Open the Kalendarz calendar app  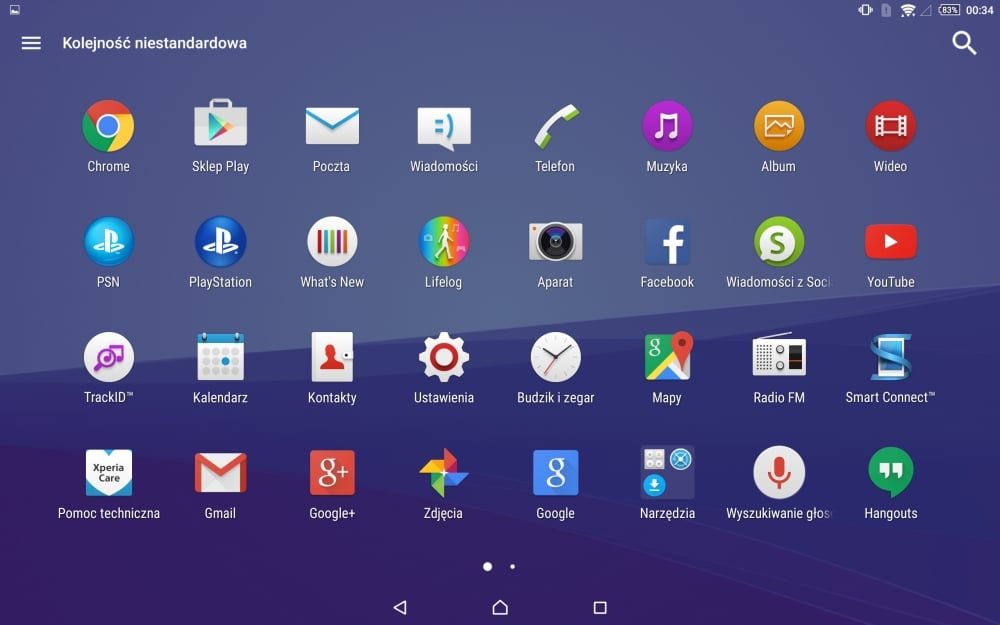220,357
